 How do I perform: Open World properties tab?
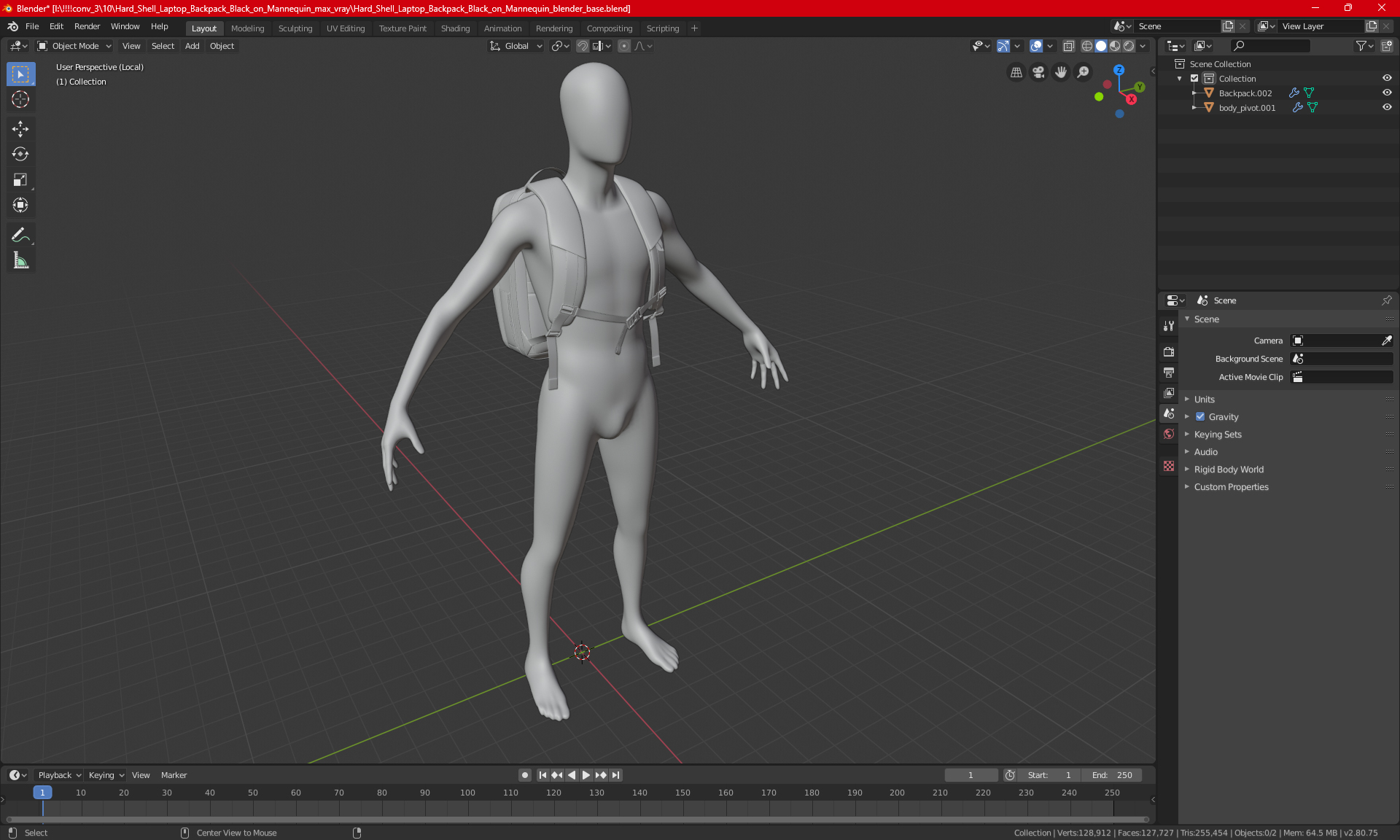coord(1169,434)
